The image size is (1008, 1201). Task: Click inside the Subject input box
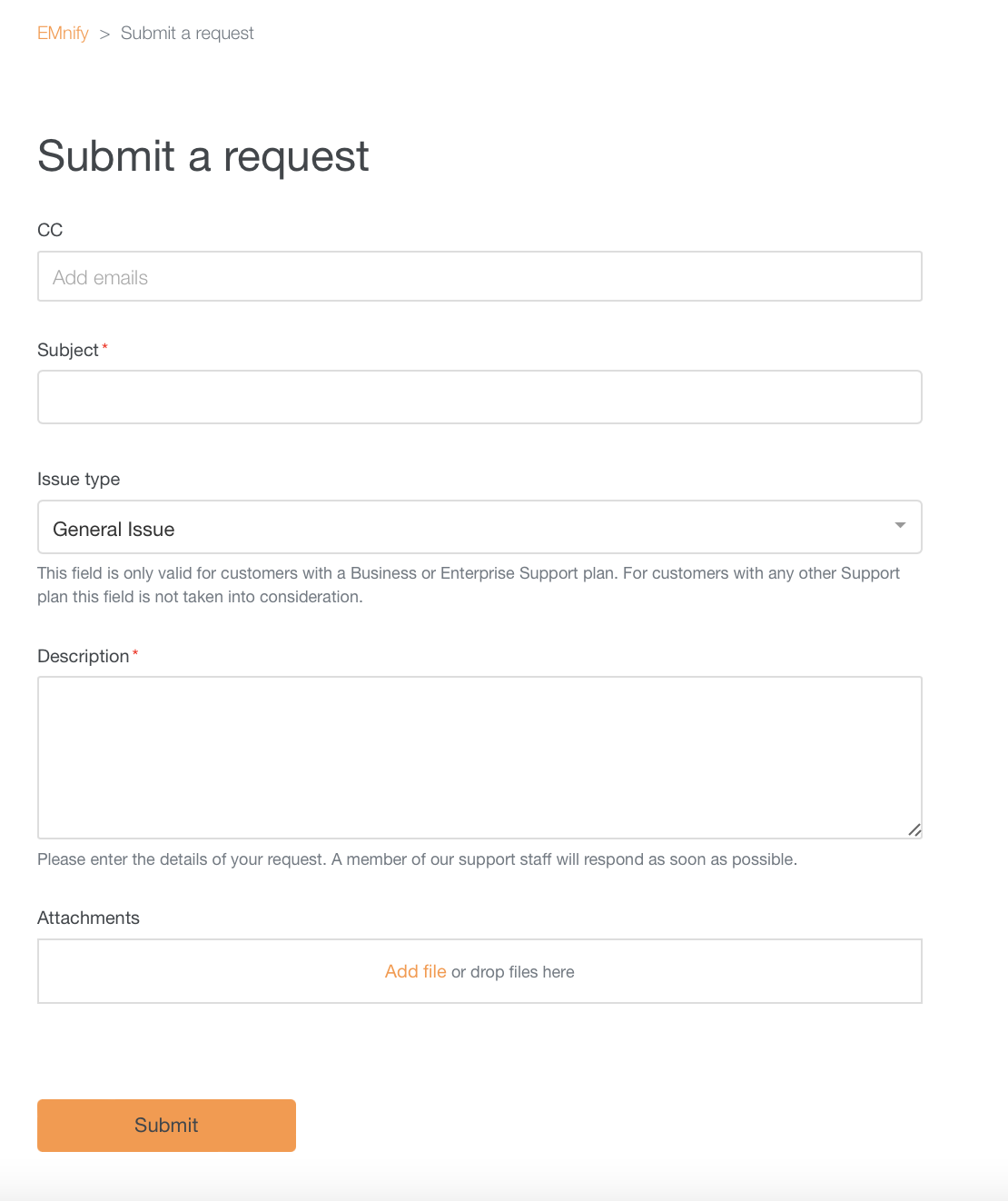[x=479, y=396]
